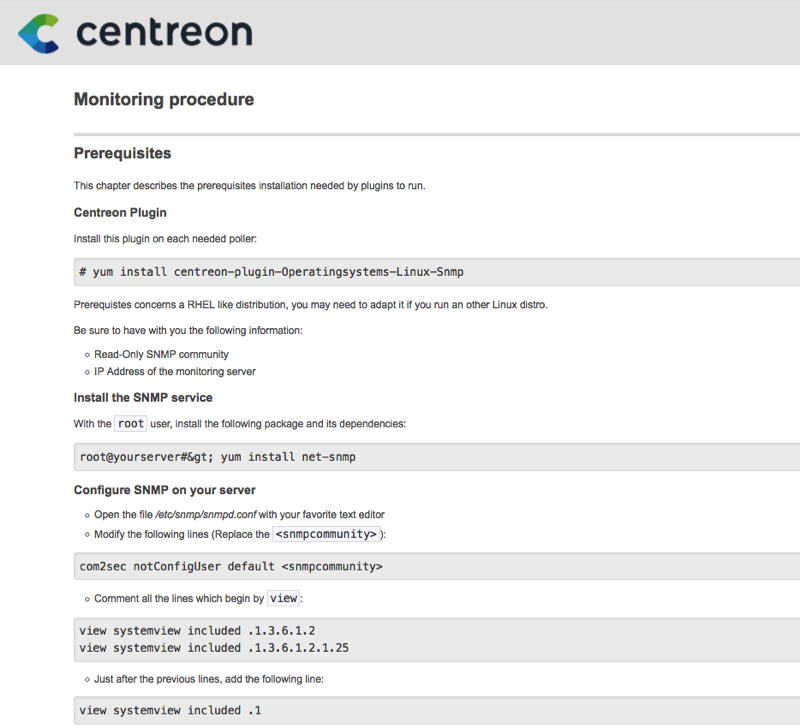Screen dimensions: 800x728
Task: Click the yum install net-snmp code block
Action: point(218,457)
